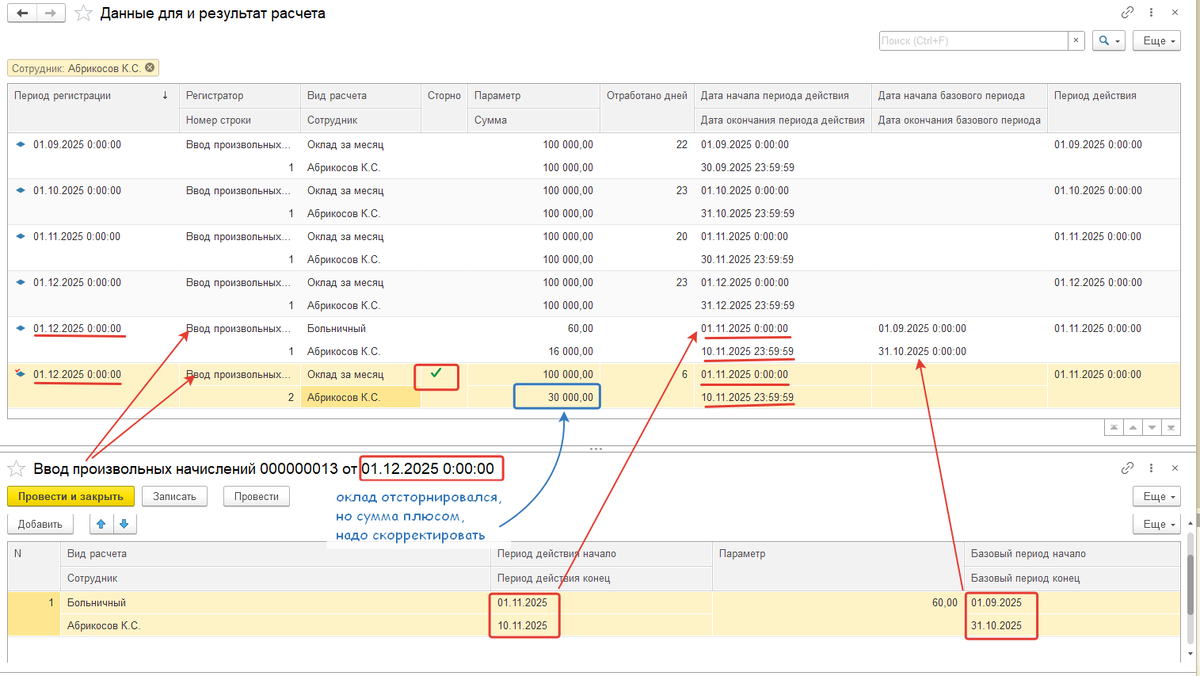Select 'Больничный' in the lower document table
1200x676 pixels.
(x=275, y=603)
